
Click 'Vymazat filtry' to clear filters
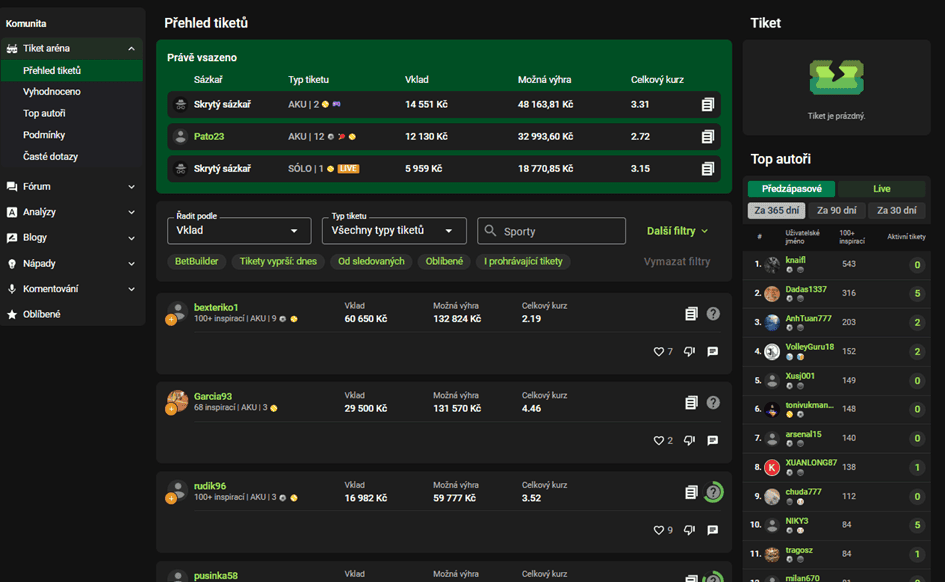[x=677, y=262]
